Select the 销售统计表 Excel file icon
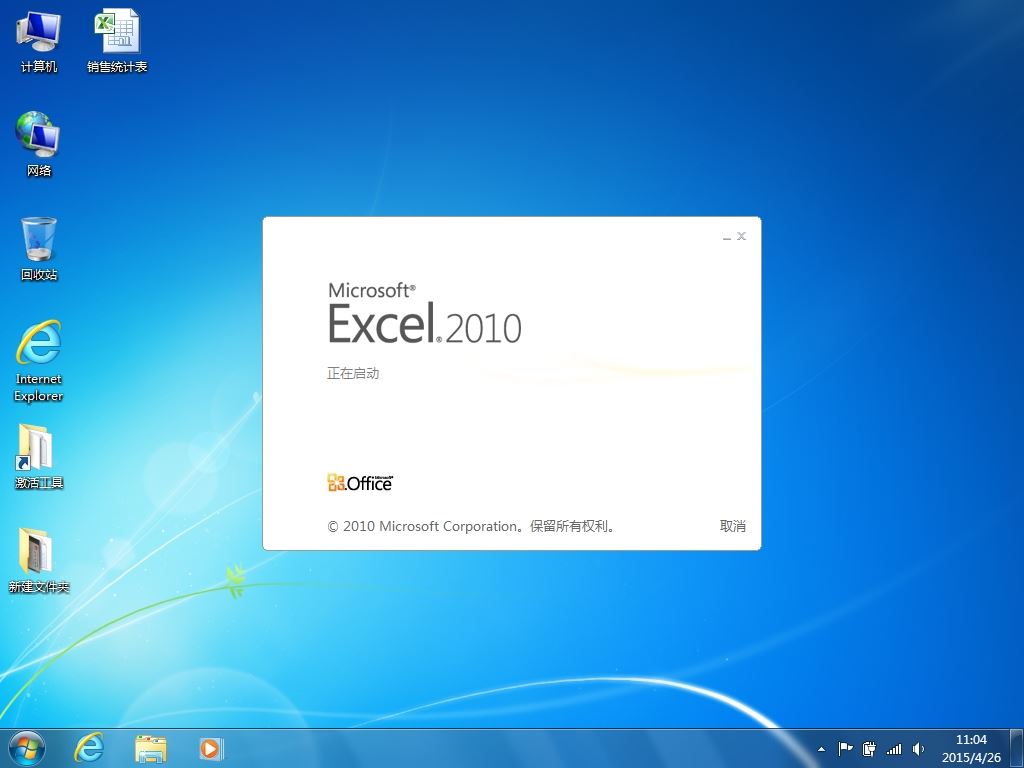Image resolution: width=1024 pixels, height=768 pixels. (117, 41)
